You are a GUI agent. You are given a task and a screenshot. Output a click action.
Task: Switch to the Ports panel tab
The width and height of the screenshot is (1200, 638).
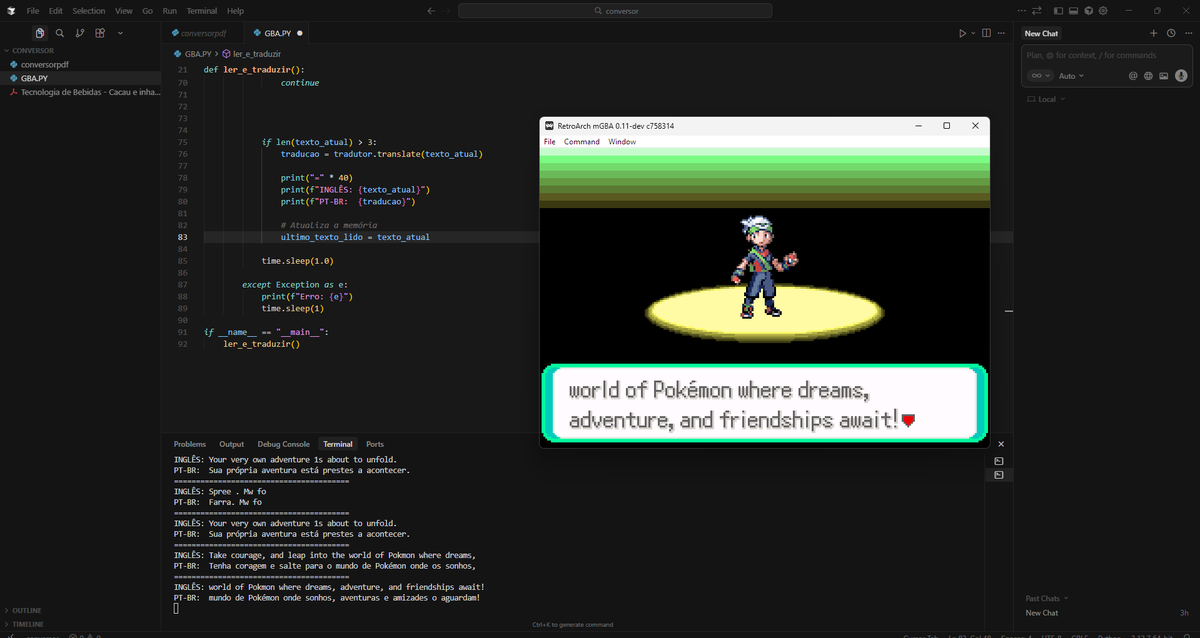click(375, 444)
